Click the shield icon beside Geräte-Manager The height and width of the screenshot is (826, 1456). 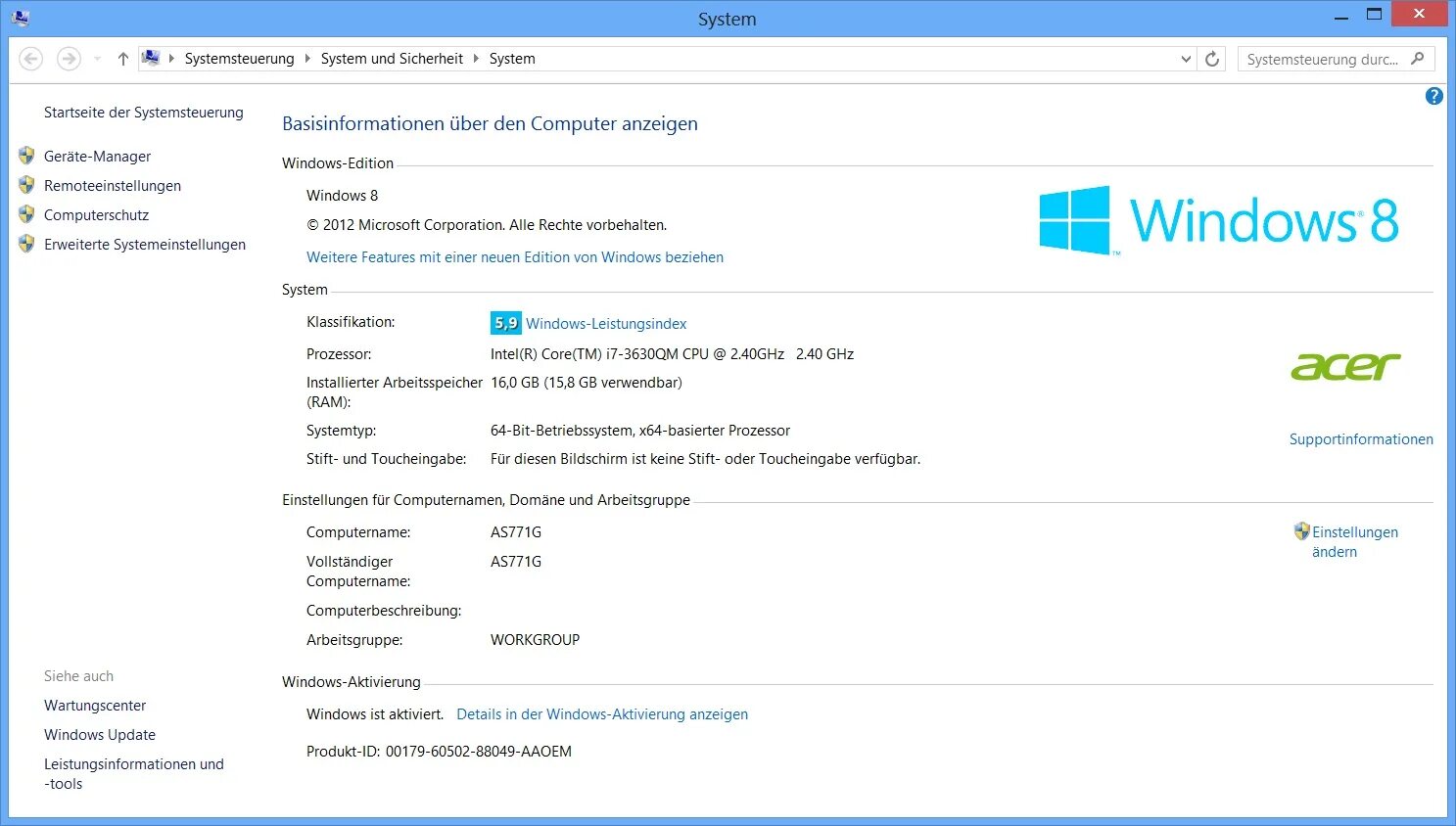tap(26, 156)
